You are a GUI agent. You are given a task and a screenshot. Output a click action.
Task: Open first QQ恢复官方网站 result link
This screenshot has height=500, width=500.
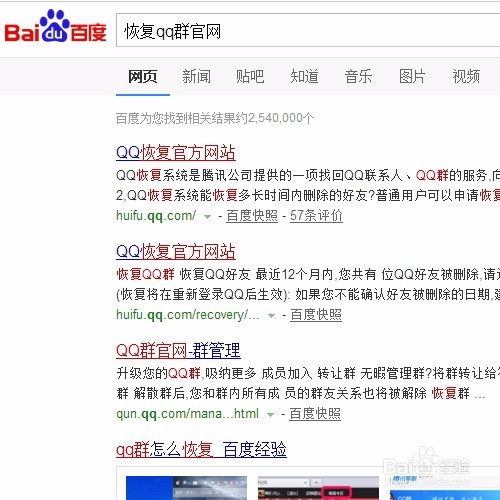click(x=176, y=153)
